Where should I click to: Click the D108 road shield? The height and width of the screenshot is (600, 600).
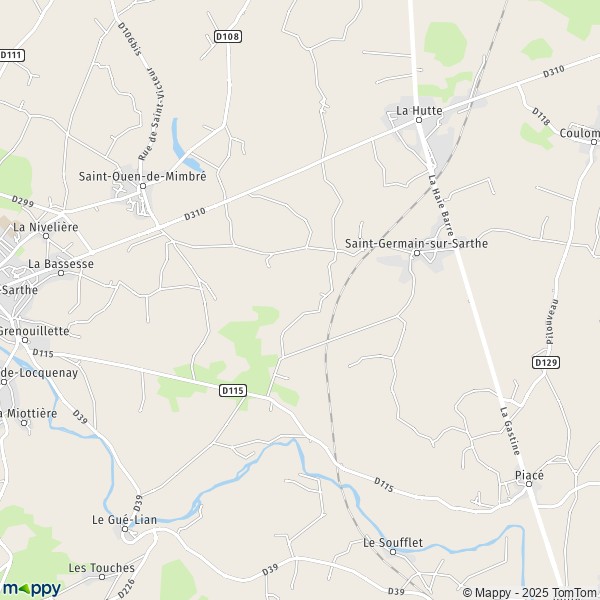point(228,36)
